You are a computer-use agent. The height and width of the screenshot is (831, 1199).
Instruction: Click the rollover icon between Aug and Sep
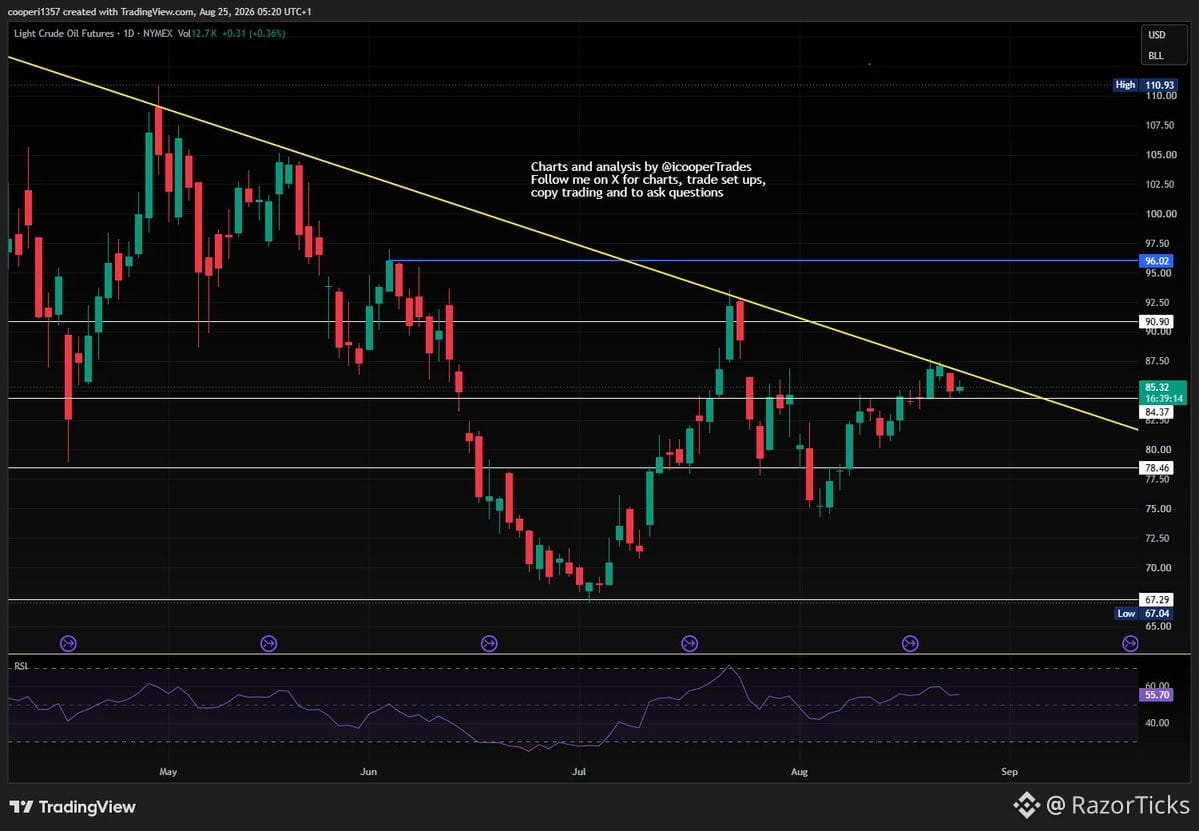click(x=910, y=644)
